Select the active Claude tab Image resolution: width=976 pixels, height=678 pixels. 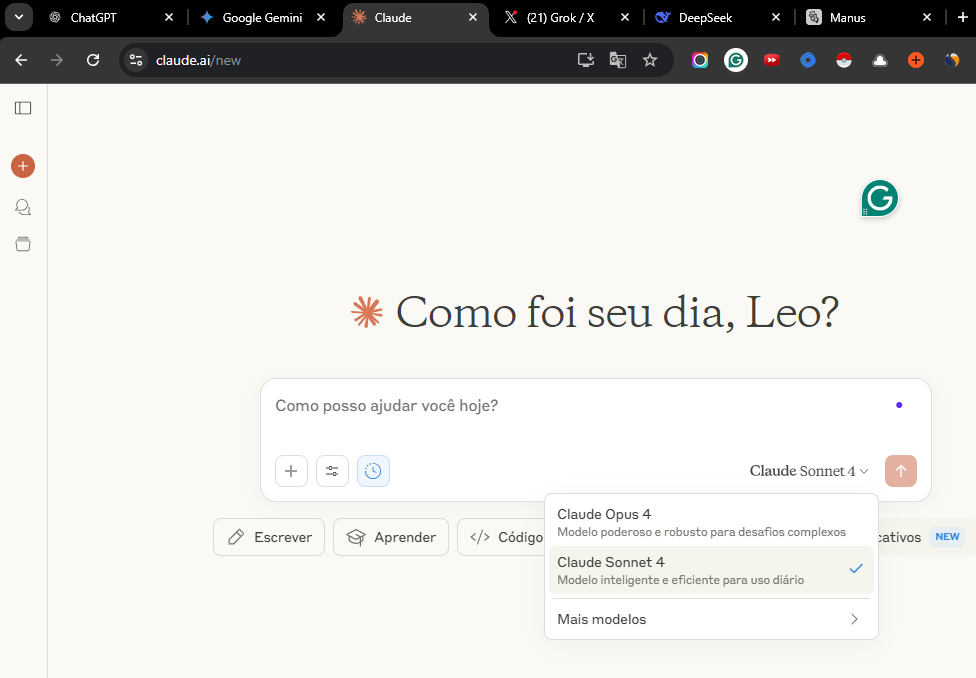click(393, 17)
